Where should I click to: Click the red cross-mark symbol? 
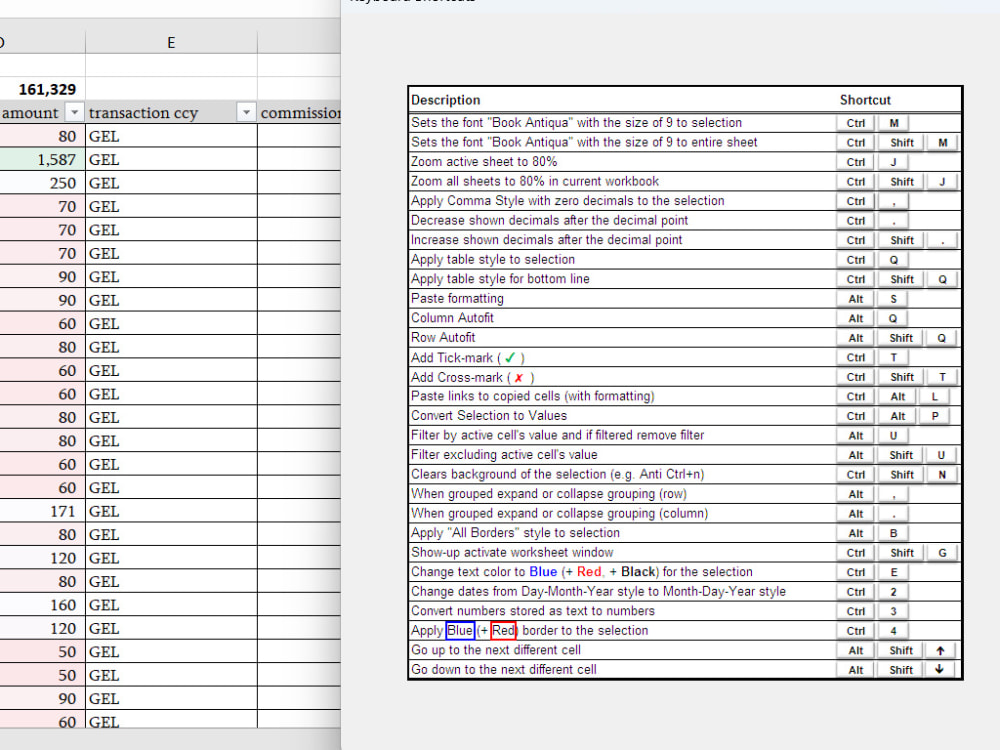(x=519, y=378)
